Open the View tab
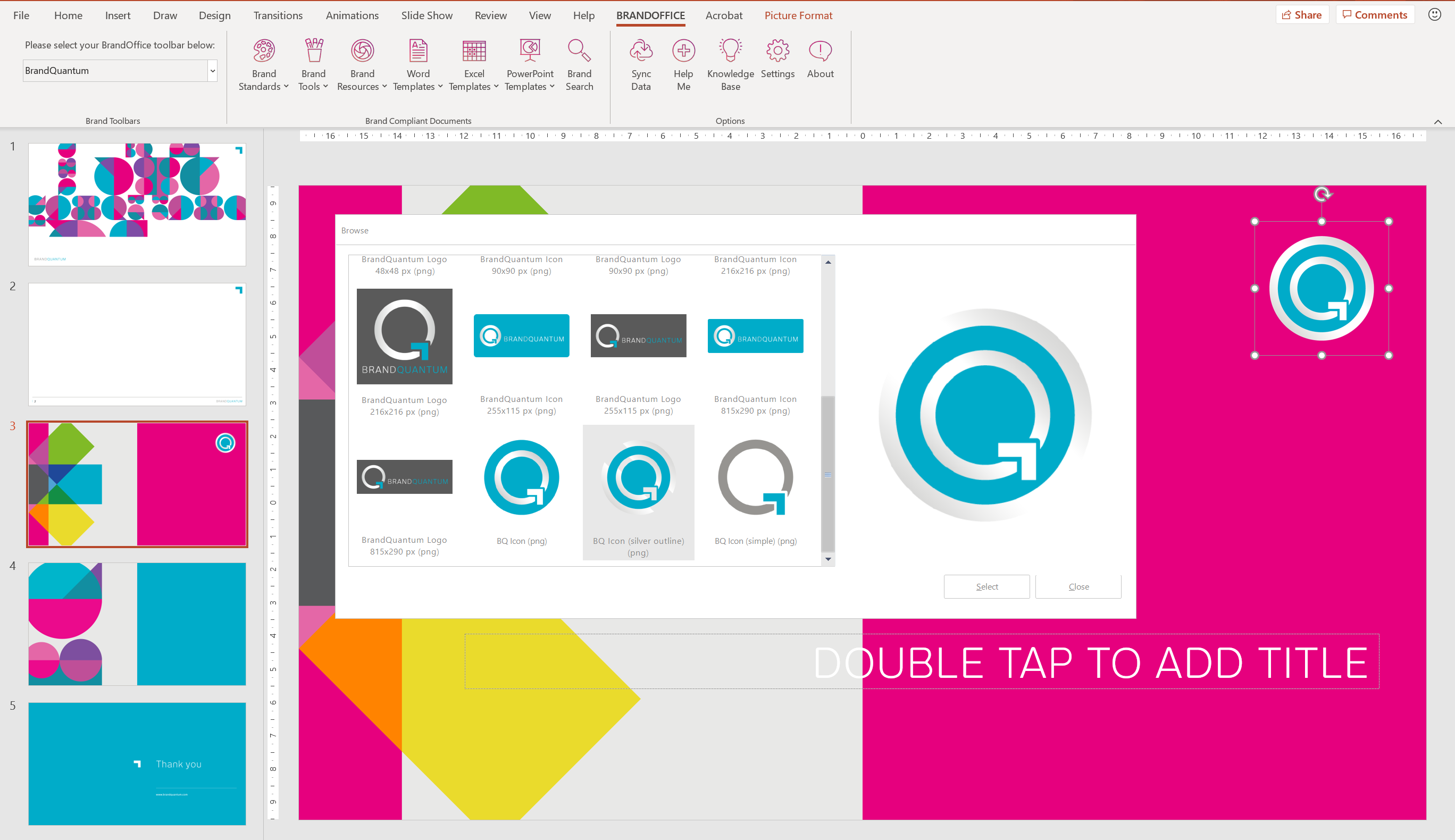The width and height of the screenshot is (1455, 840). (x=539, y=15)
